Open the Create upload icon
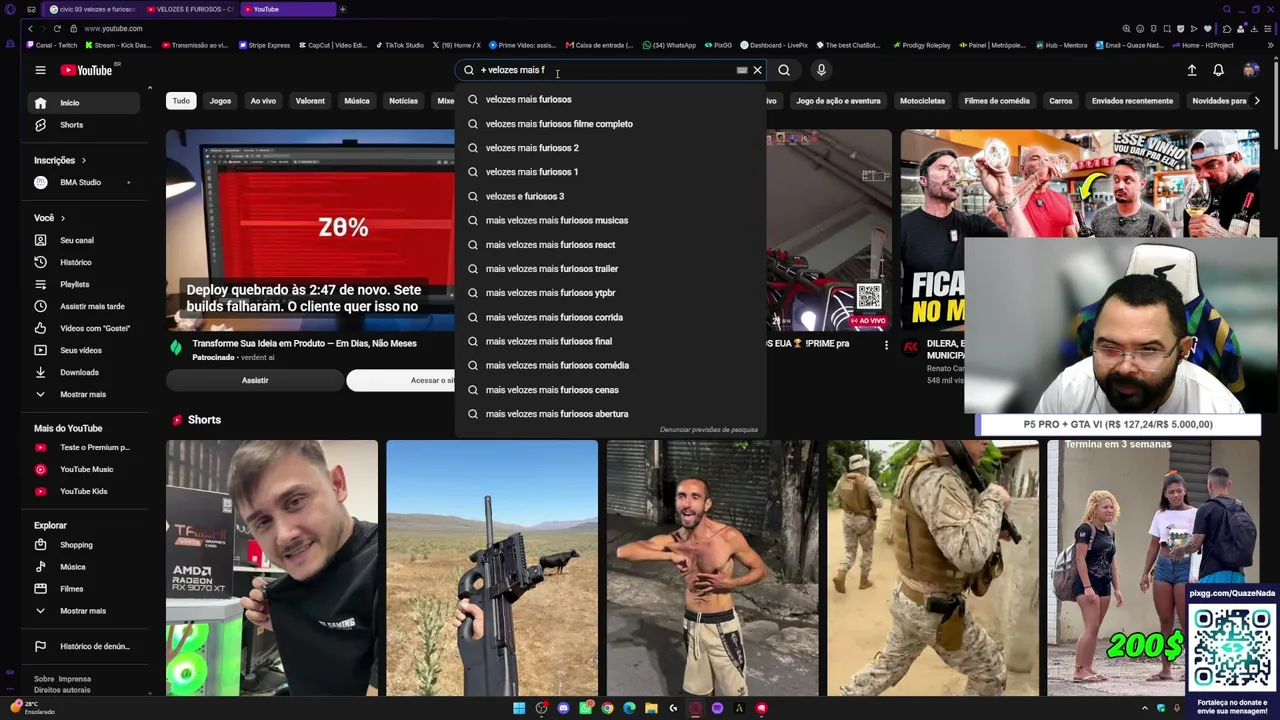The width and height of the screenshot is (1280, 720). (x=1192, y=70)
